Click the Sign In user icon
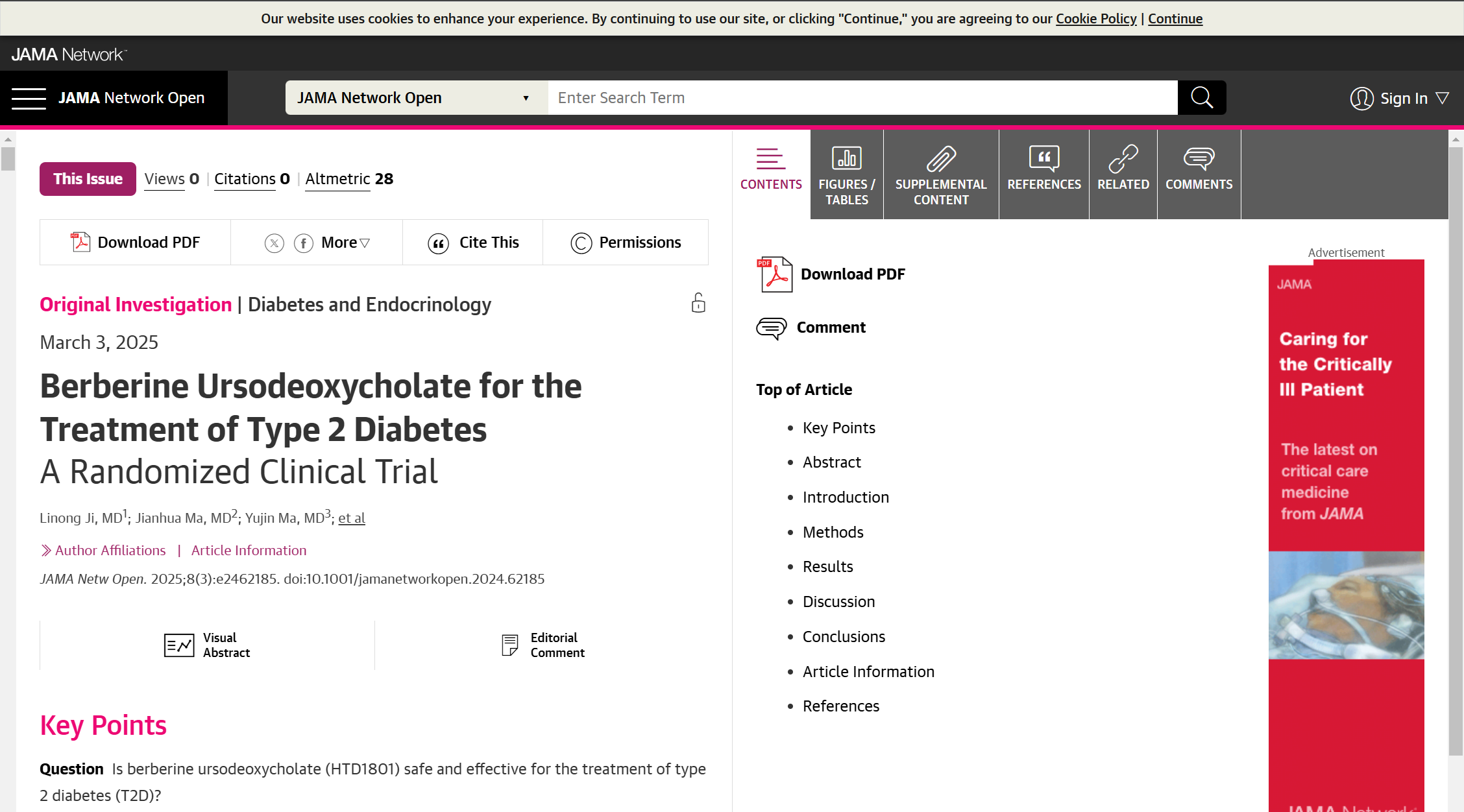The width and height of the screenshot is (1464, 812). 1361,99
